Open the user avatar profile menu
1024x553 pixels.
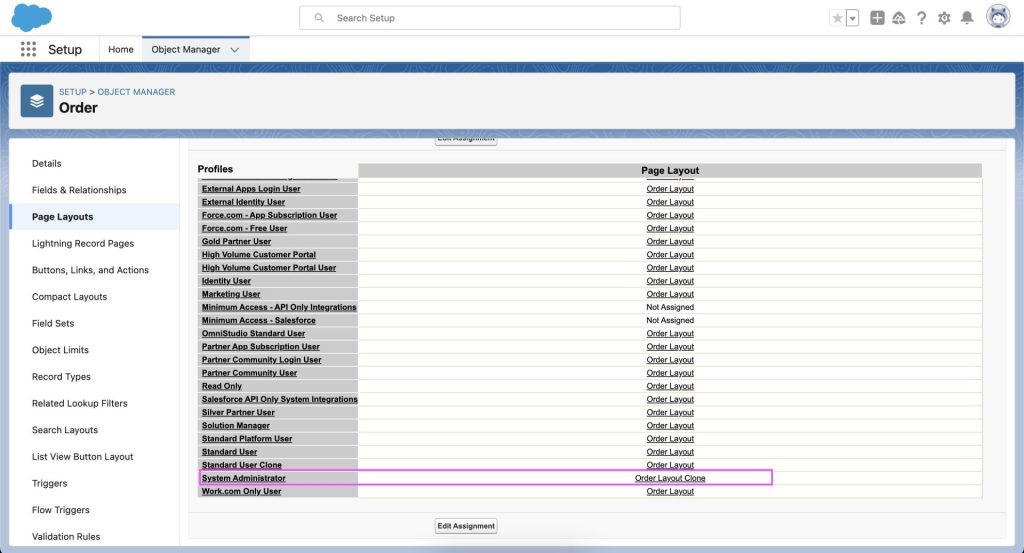tap(997, 17)
